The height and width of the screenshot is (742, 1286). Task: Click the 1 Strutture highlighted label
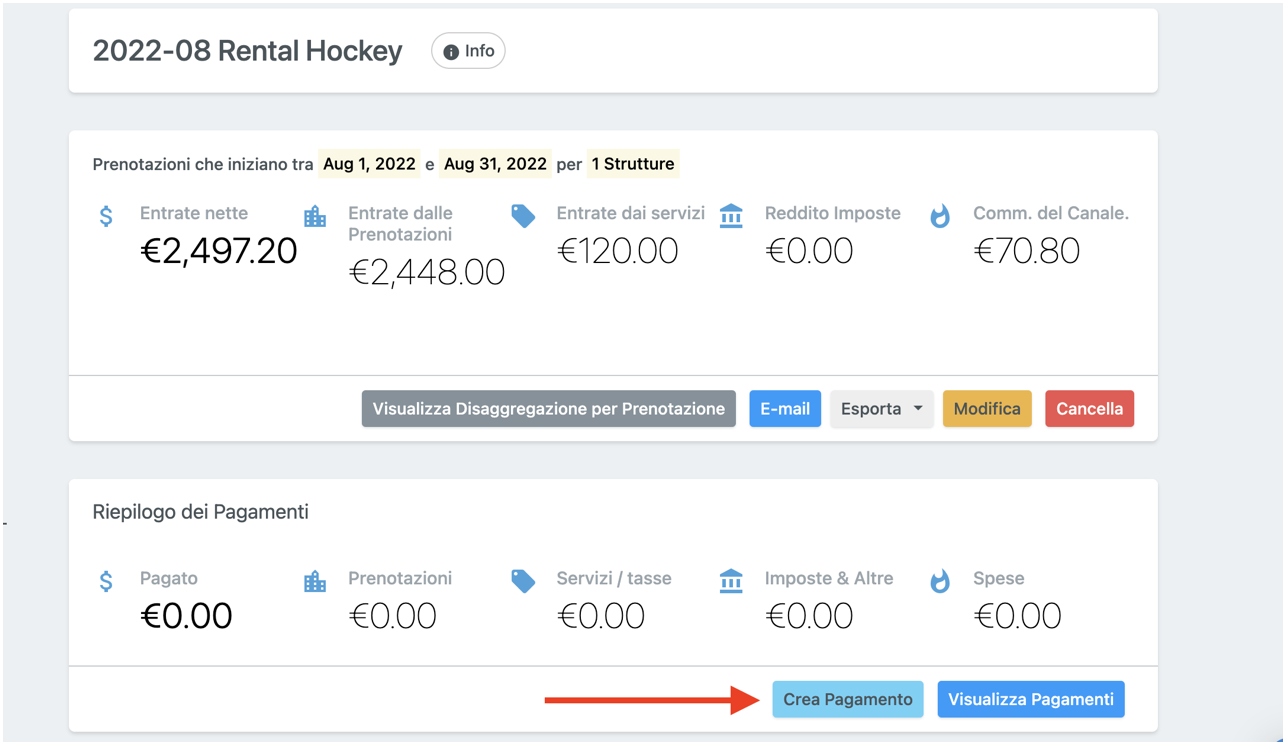[x=632, y=164]
